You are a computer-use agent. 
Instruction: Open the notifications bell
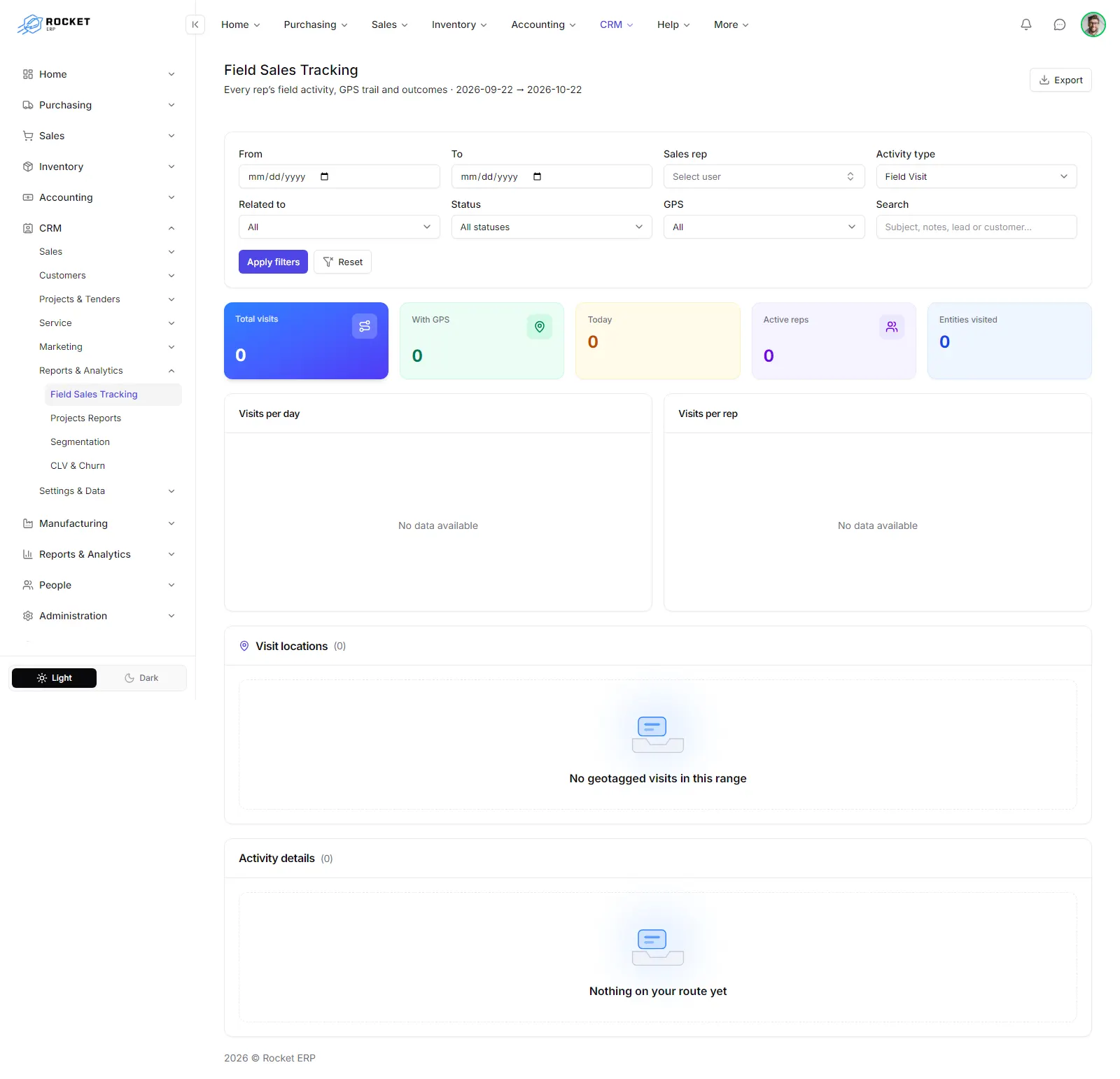coord(1026,24)
